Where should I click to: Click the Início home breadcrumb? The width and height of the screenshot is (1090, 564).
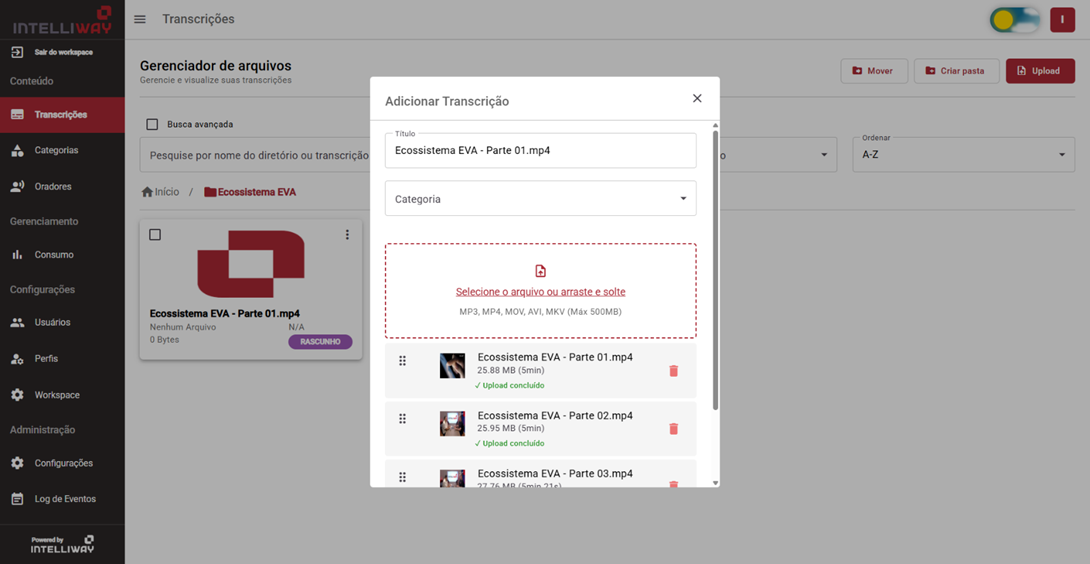point(160,192)
